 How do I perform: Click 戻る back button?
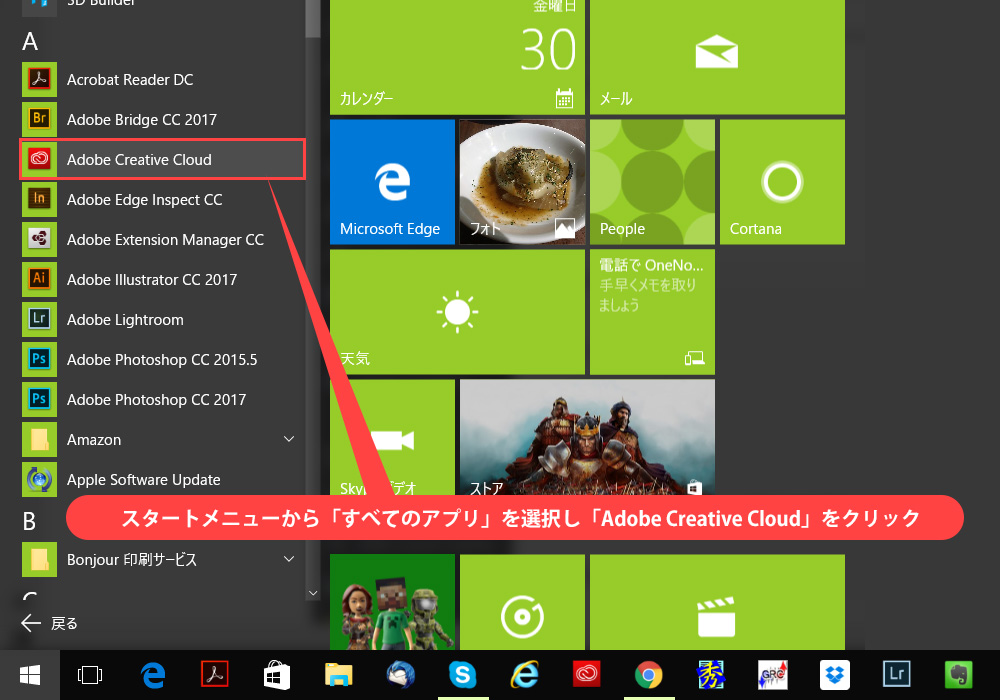(x=49, y=623)
